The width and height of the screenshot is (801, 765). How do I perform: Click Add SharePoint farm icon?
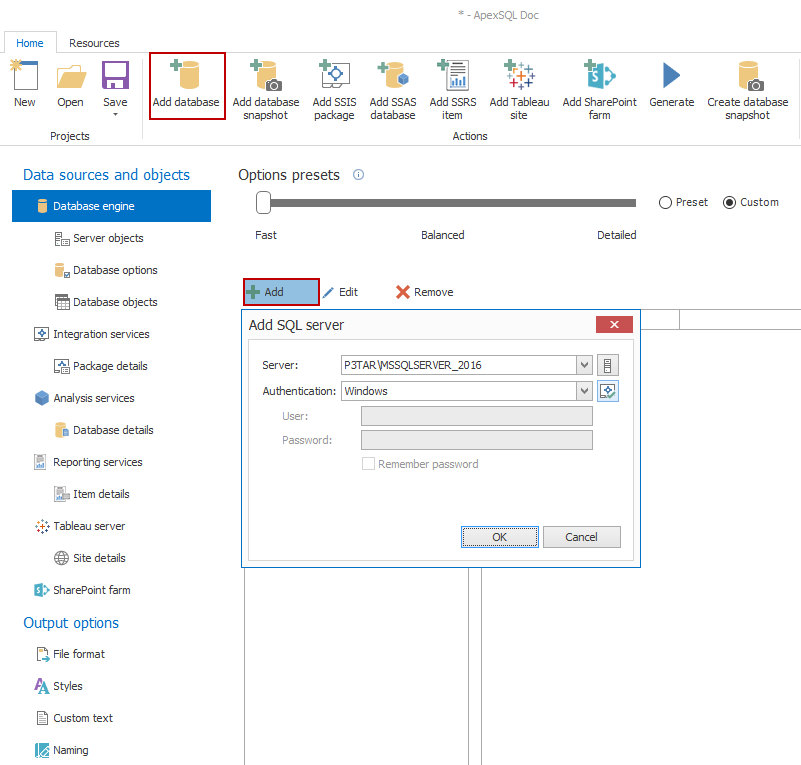pos(600,78)
